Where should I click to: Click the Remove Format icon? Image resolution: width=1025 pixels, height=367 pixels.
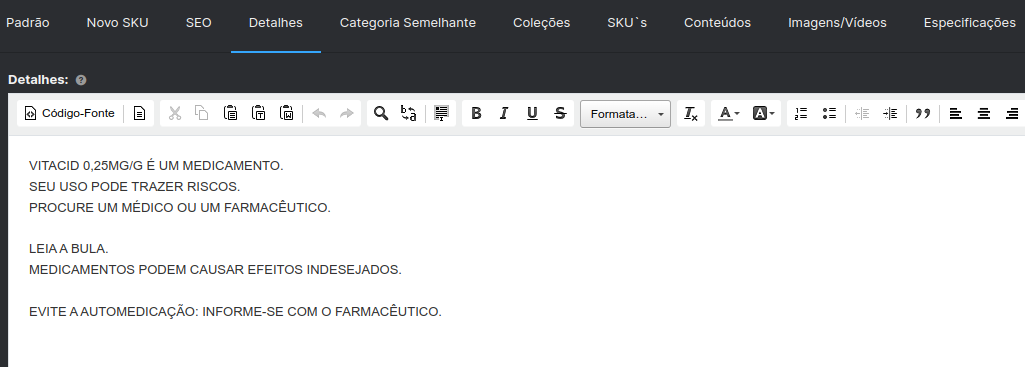[691, 113]
